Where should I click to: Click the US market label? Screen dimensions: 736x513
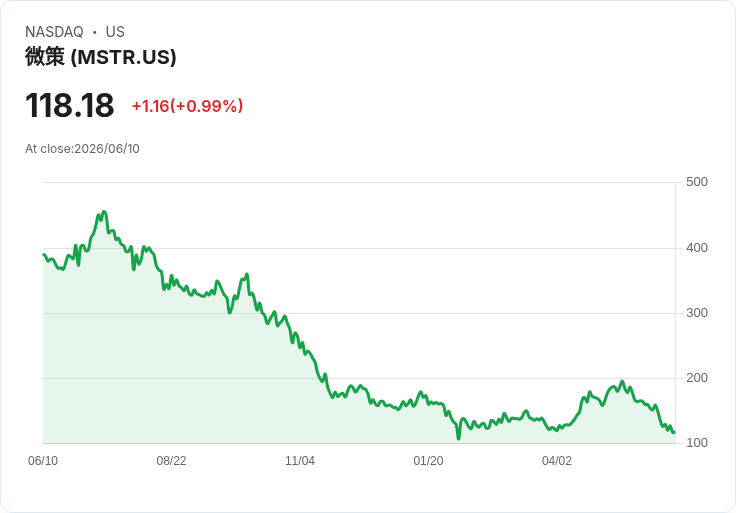(x=115, y=32)
